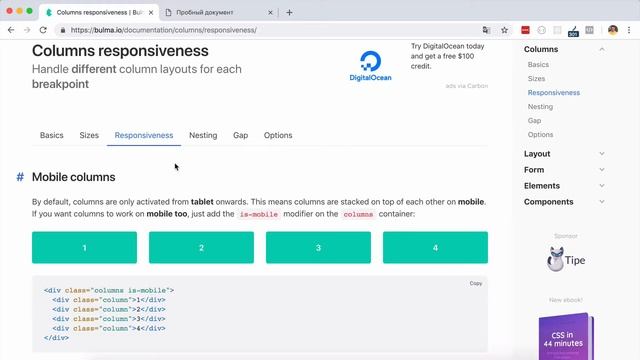Open the Nesting tab
Viewport: 640px width, 360px height.
[203, 135]
